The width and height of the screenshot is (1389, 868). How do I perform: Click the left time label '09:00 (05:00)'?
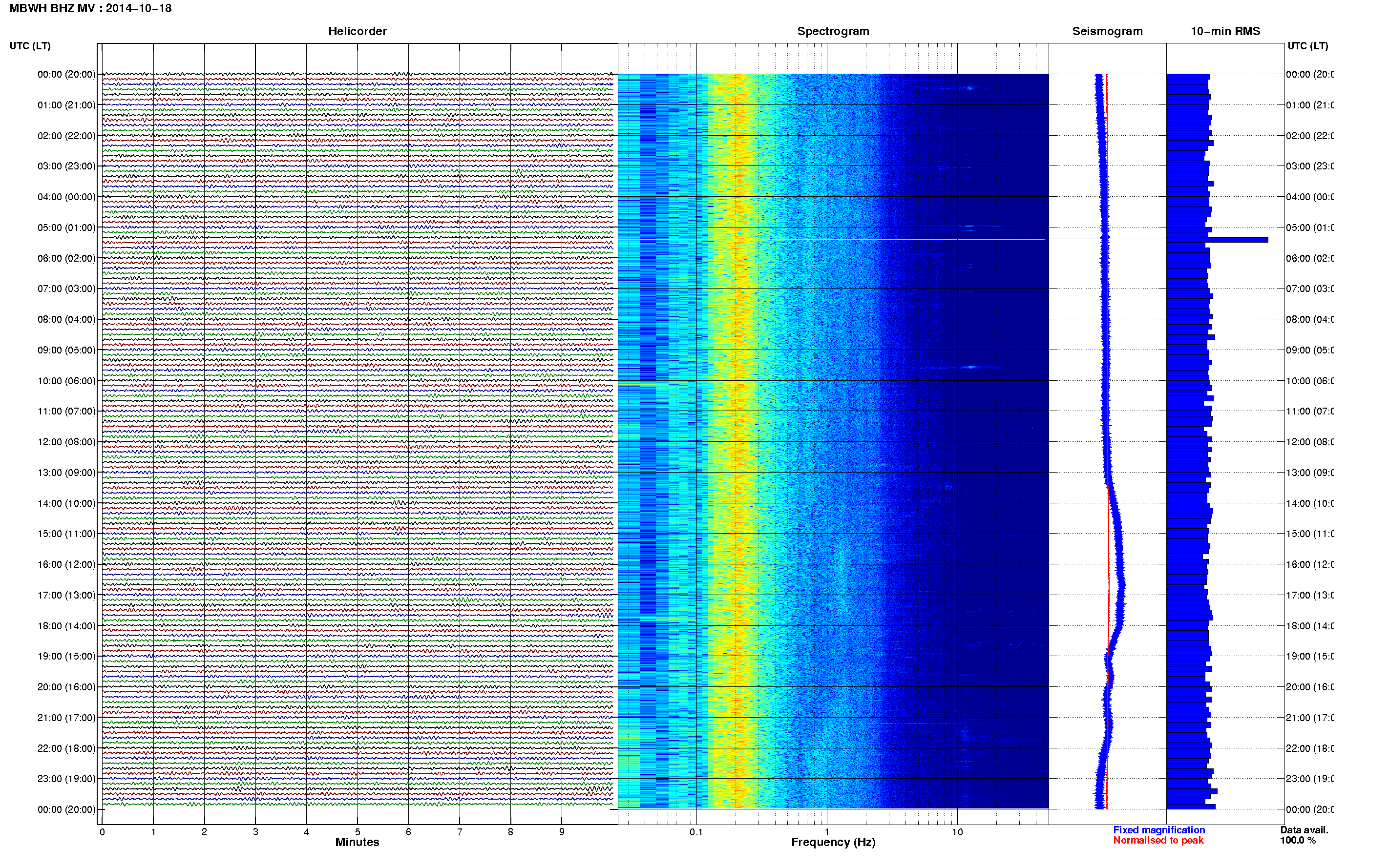pos(66,350)
